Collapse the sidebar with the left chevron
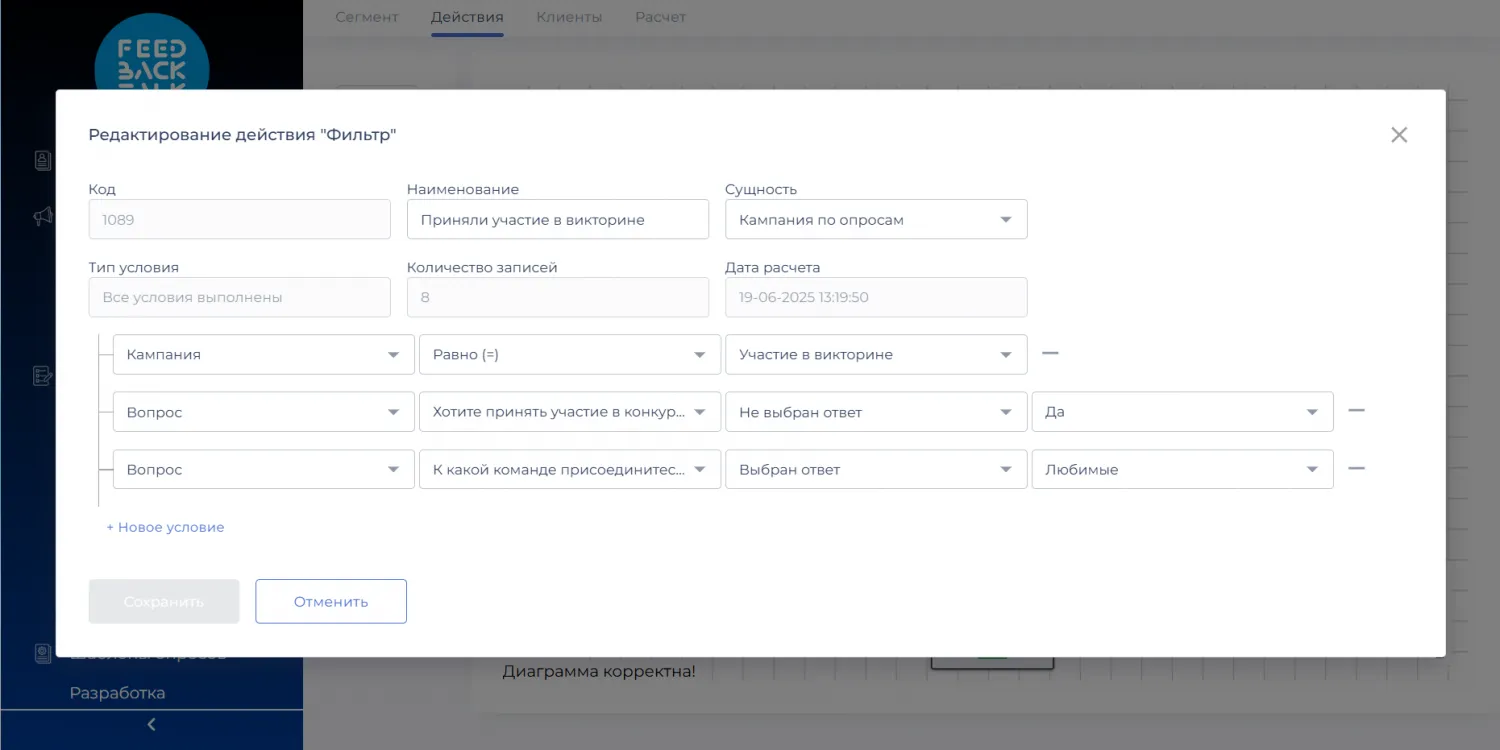The image size is (1500, 750). pos(151,725)
